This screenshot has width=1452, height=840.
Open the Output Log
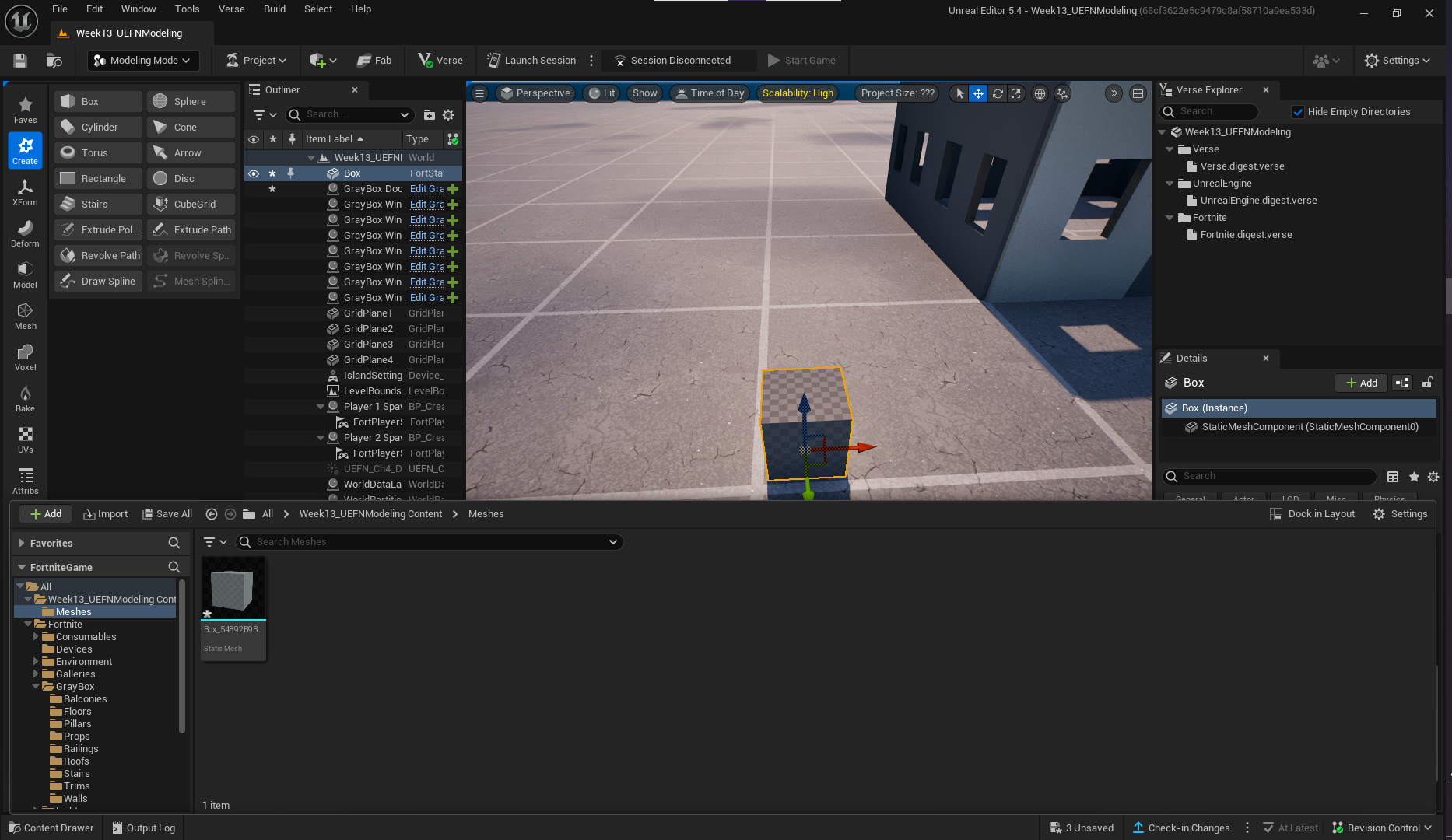(x=145, y=828)
